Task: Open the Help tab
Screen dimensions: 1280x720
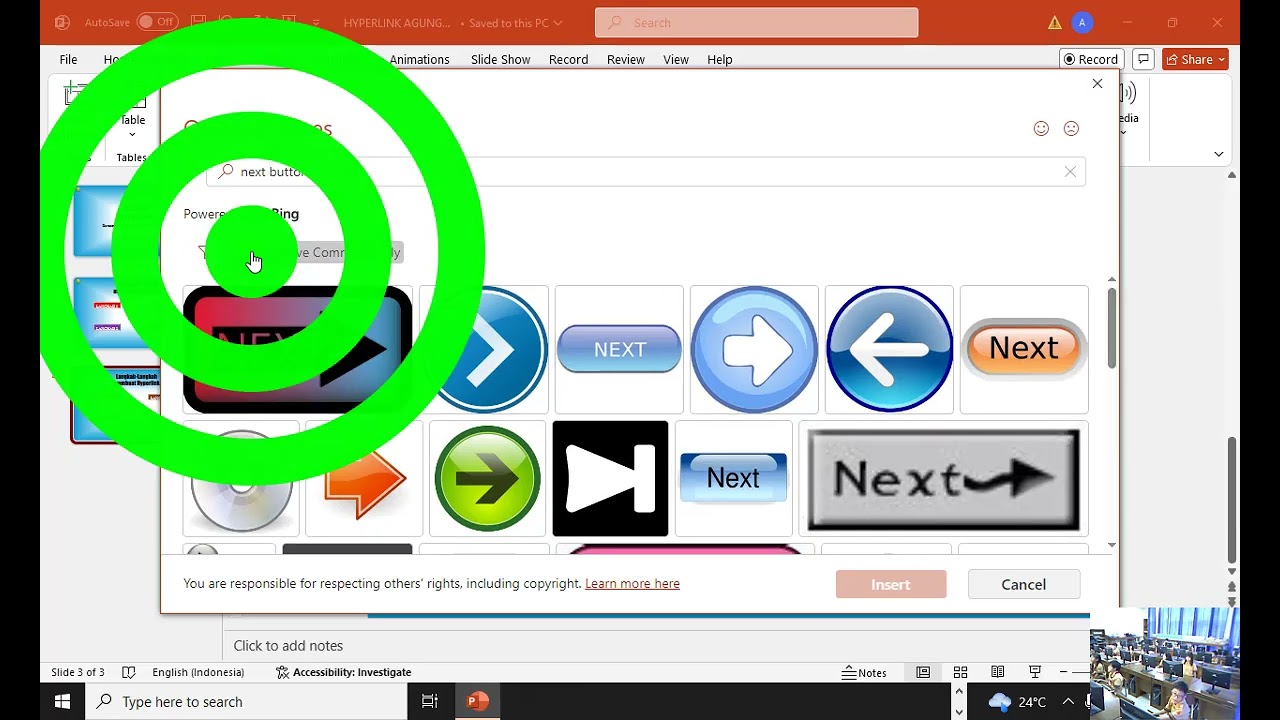Action: tap(720, 59)
